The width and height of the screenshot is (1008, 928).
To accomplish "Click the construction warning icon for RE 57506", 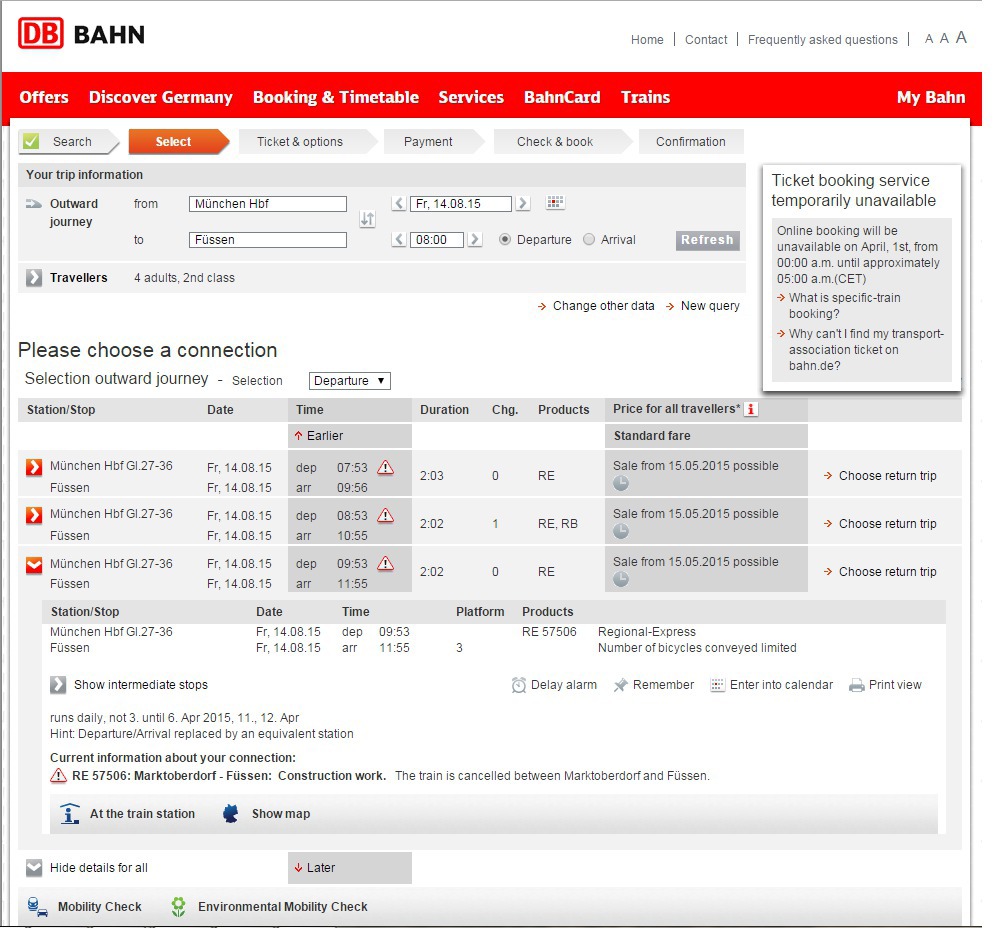I will click(58, 776).
